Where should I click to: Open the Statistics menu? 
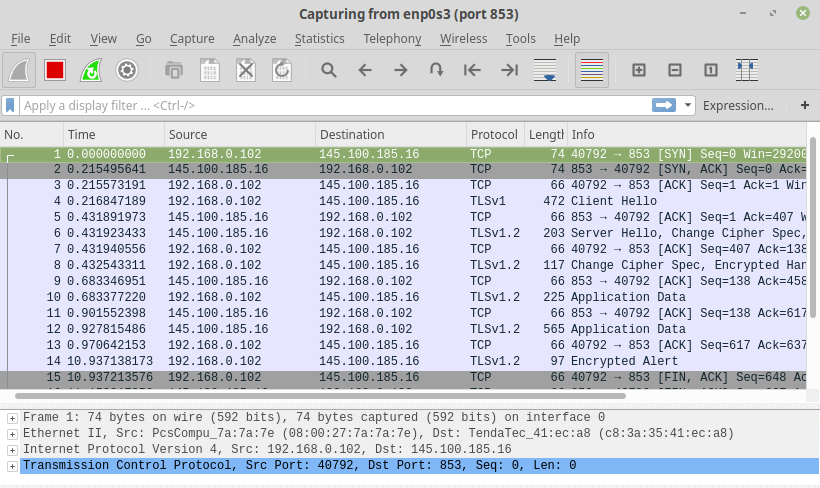pos(319,38)
